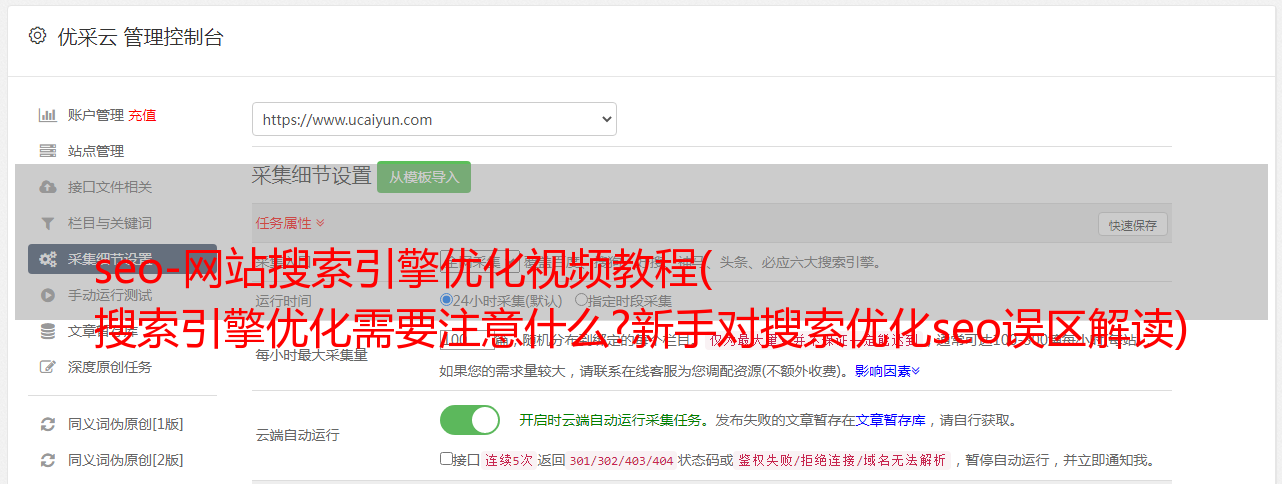Viewport: 1282px width, 484px height.
Task: Click the 连续5次 text
Action: pyautogui.click(x=509, y=461)
